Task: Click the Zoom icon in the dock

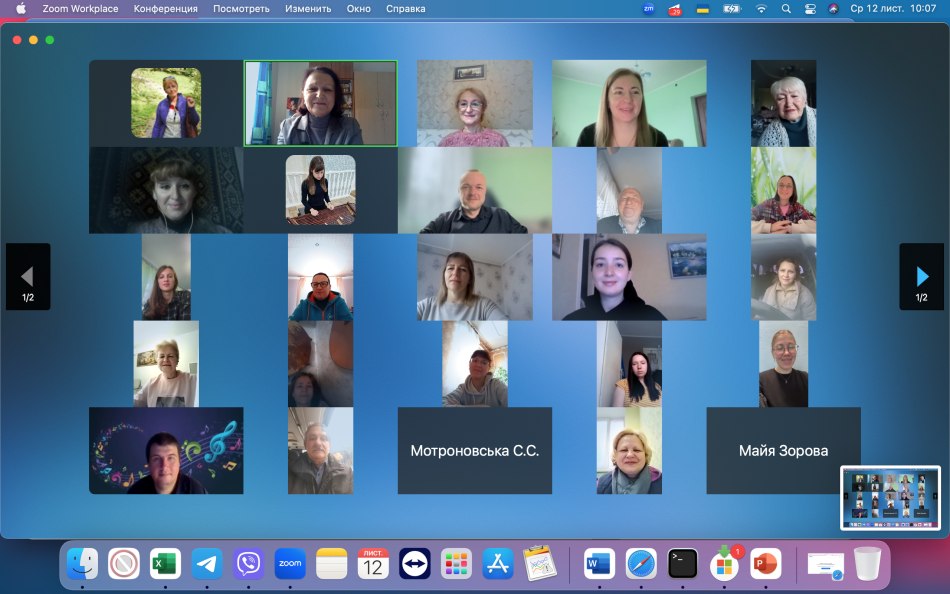Action: click(x=290, y=564)
